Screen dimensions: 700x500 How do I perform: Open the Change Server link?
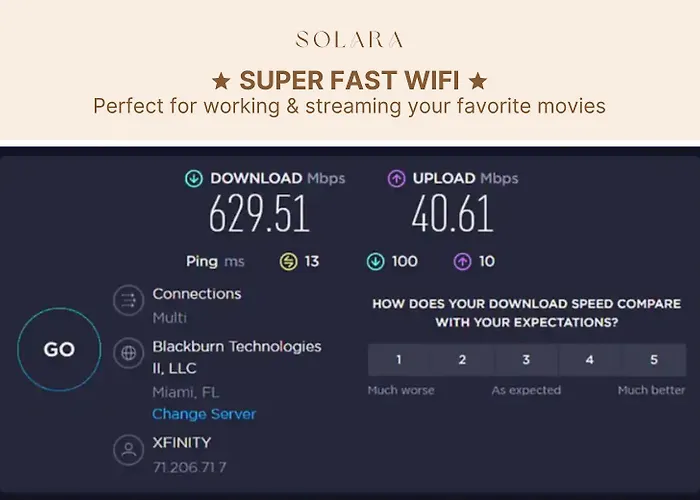[x=204, y=414]
